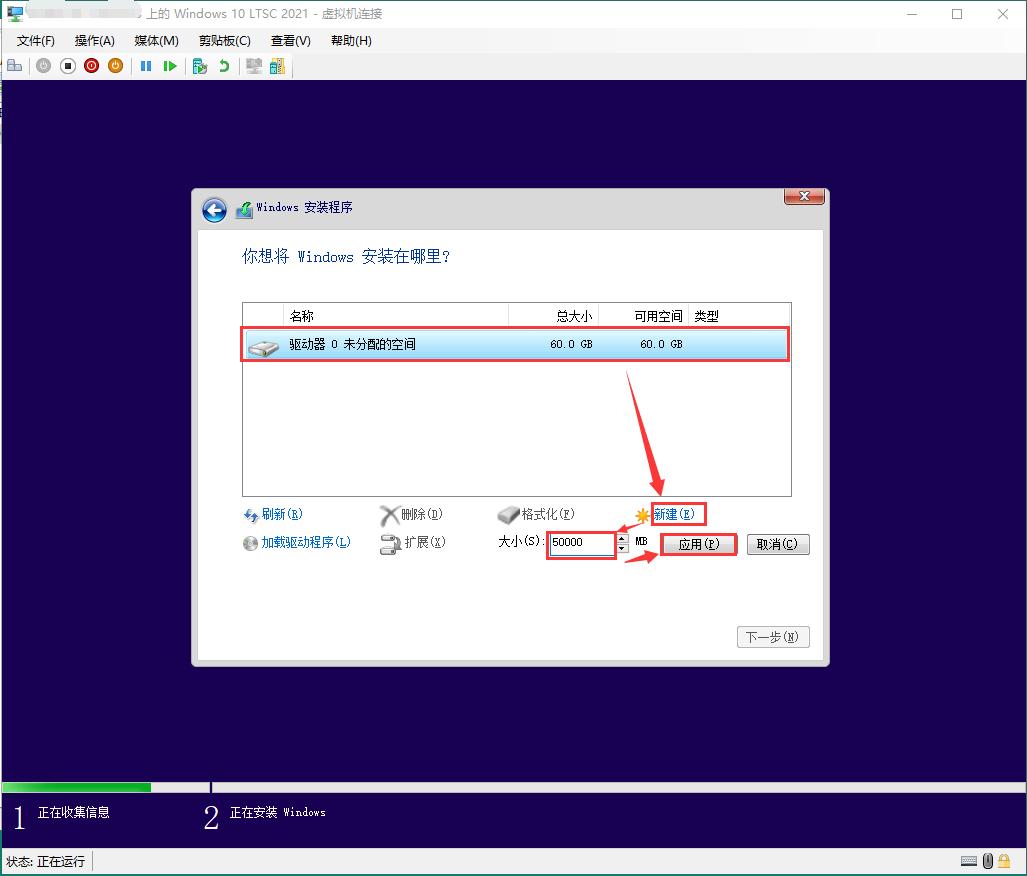
Task: Open the 媒体(M) menu
Action: tap(156, 41)
